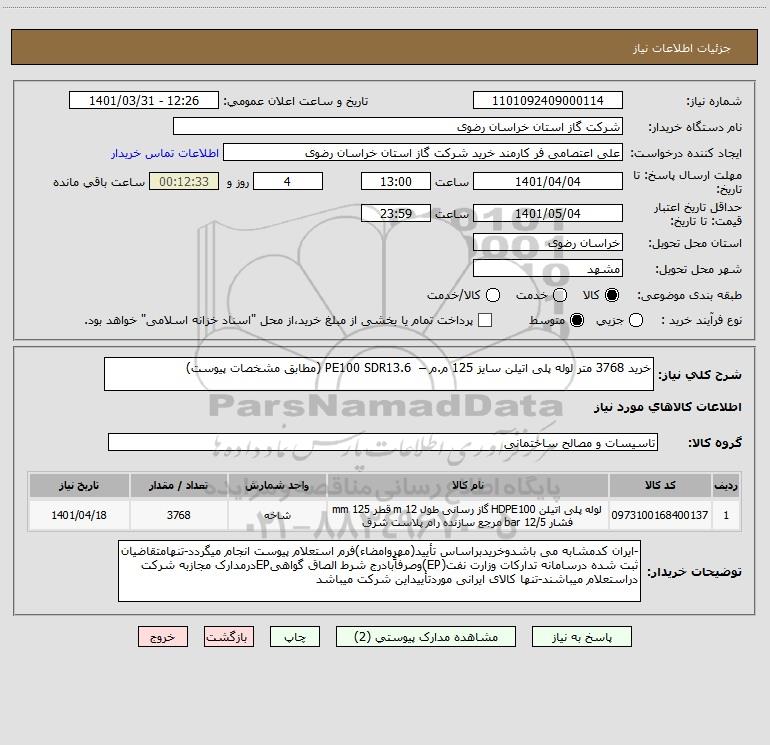Click the 'تعداد / مقدار' column header
Screen dimensions: 770x745
pos(179,485)
